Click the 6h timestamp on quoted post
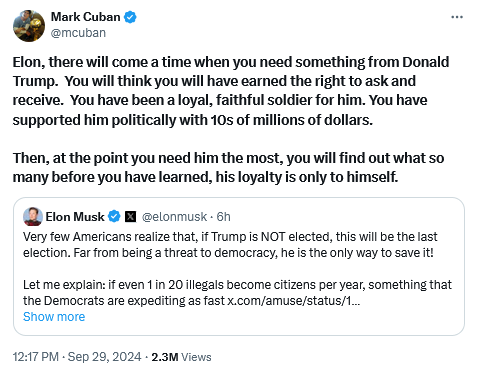This screenshot has height=378, width=478. point(223,217)
